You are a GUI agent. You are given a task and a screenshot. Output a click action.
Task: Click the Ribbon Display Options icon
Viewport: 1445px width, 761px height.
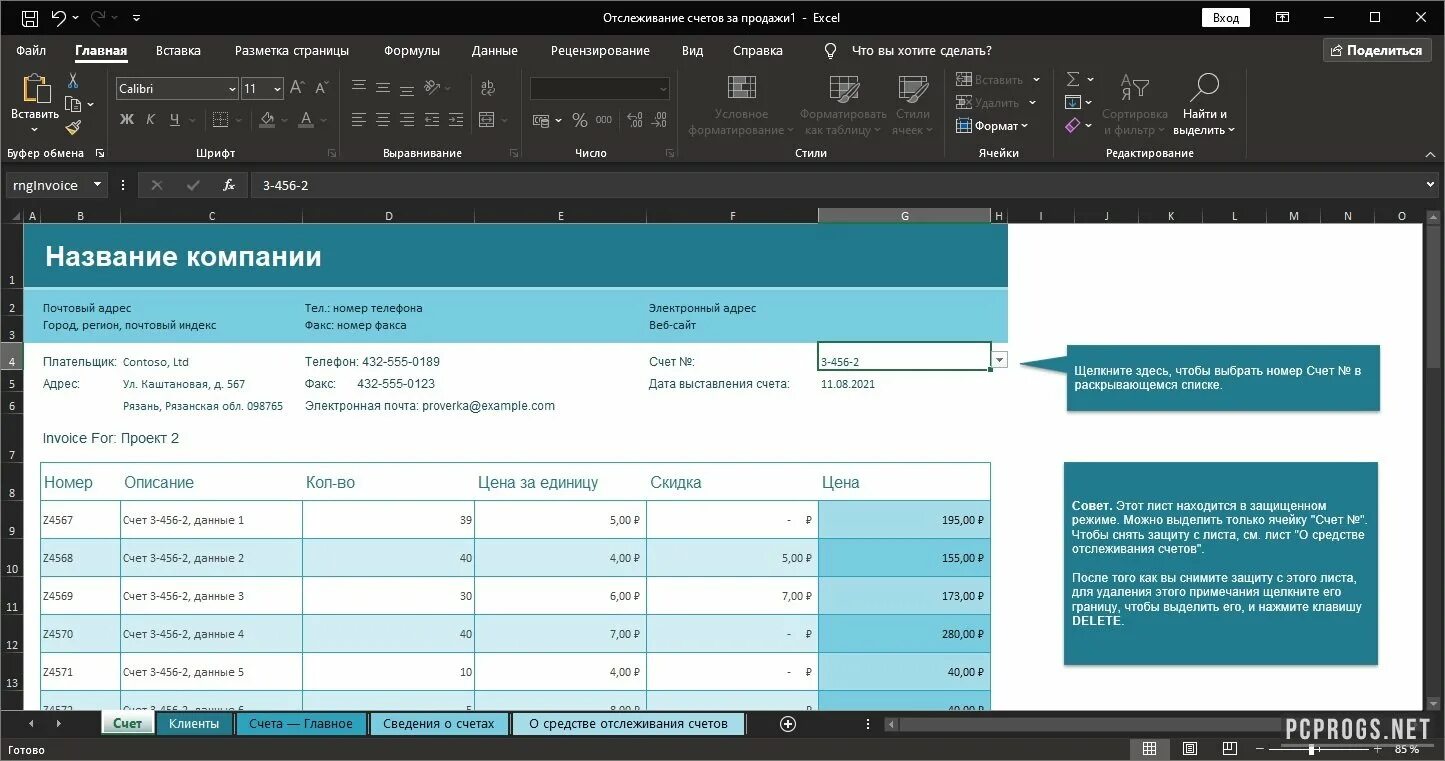click(x=1282, y=17)
